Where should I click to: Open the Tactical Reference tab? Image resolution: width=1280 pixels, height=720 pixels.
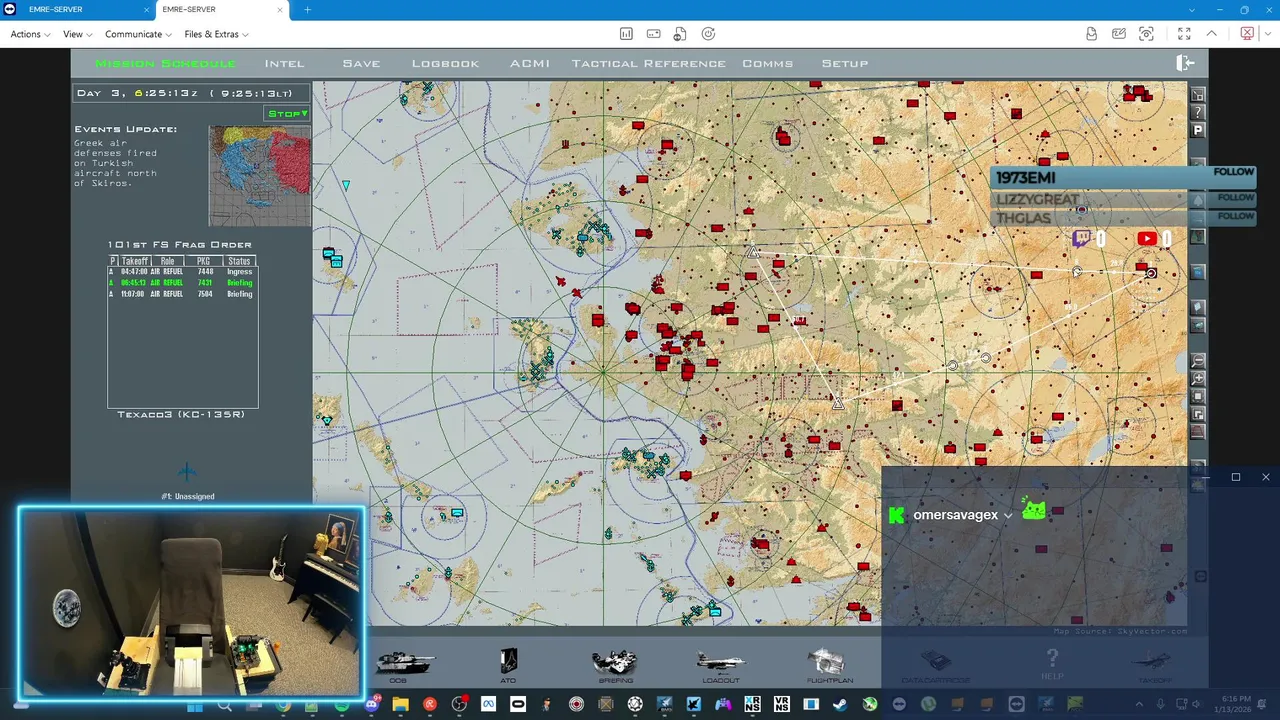click(649, 63)
